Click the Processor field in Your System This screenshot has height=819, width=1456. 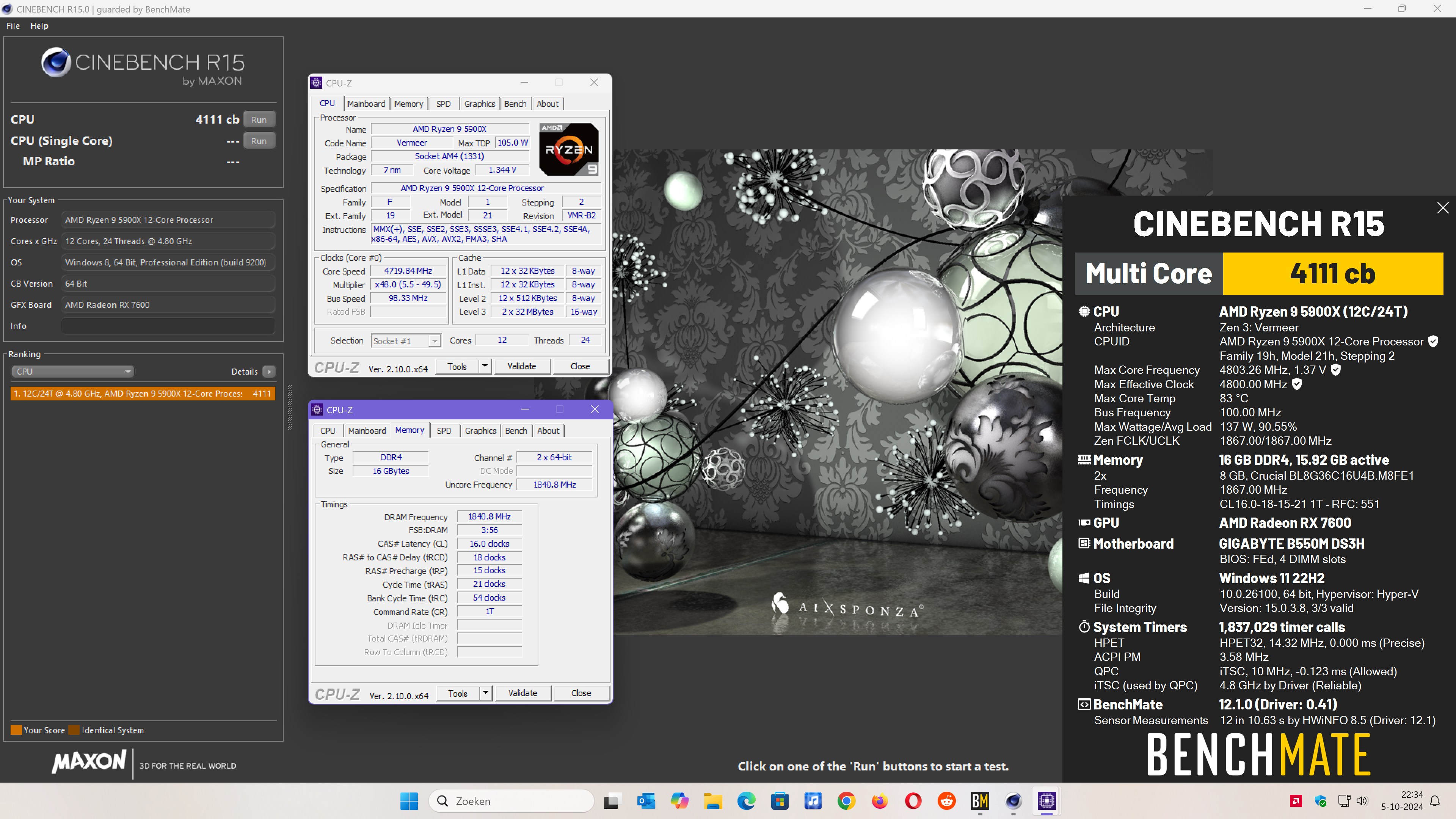pos(168,220)
